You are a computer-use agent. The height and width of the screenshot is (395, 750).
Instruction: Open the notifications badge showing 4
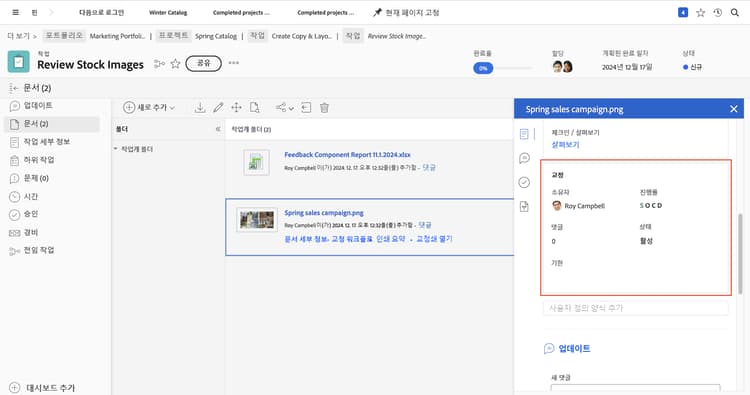pos(683,12)
